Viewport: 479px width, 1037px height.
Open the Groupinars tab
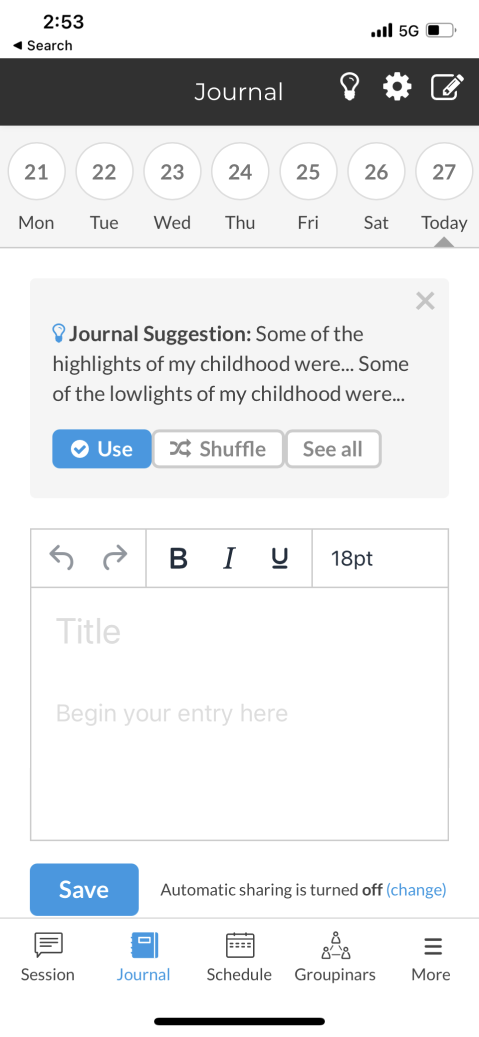point(335,956)
